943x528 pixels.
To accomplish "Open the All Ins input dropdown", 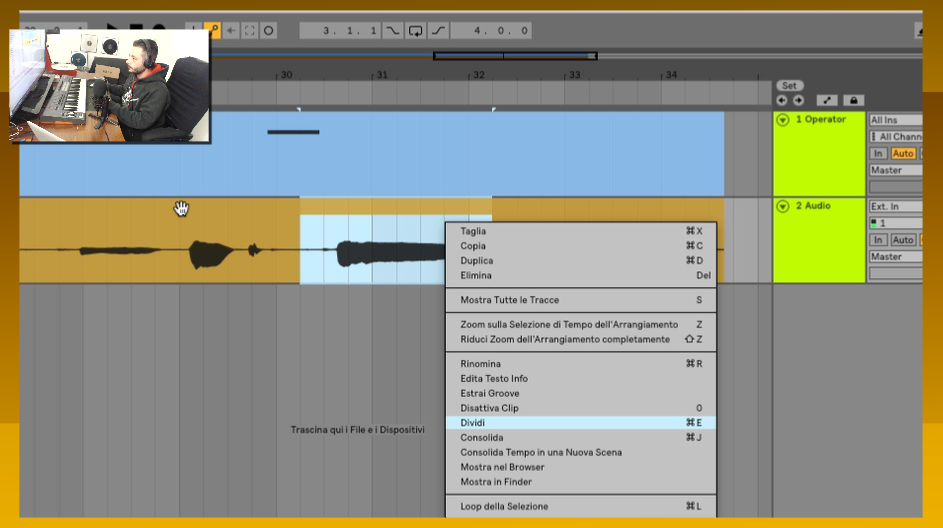I will (x=895, y=120).
